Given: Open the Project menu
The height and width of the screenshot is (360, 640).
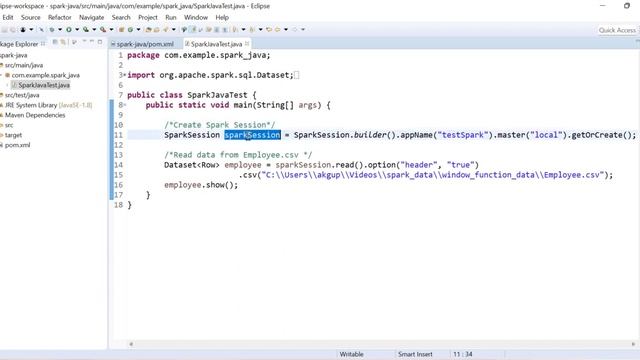Looking at the screenshot, I should pos(148,18).
